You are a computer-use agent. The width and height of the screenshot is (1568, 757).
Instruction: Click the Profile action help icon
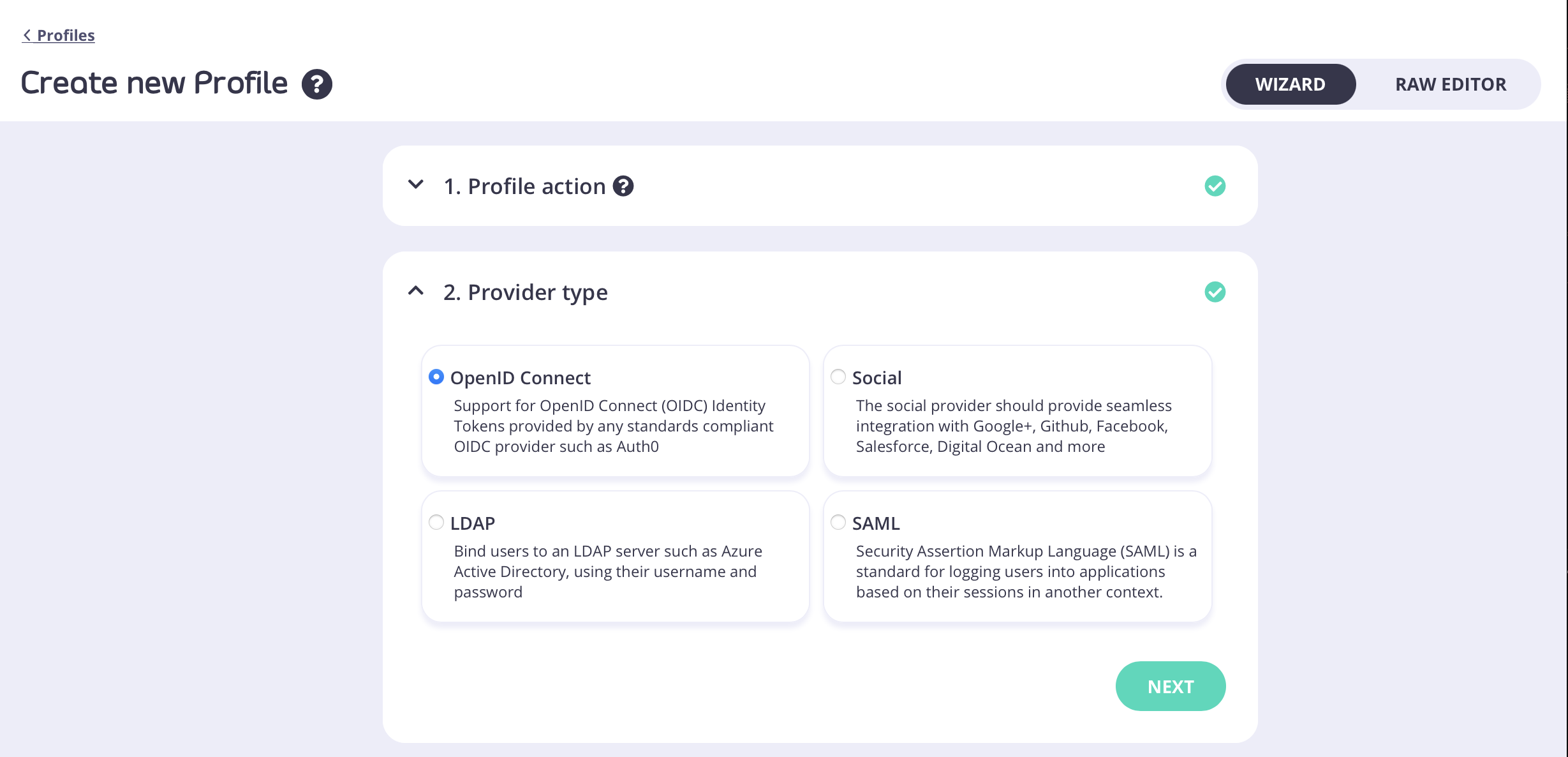623,186
